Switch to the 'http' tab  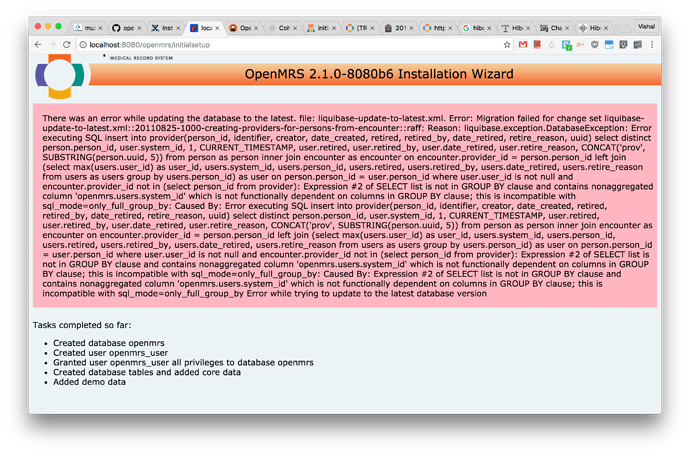436,28
